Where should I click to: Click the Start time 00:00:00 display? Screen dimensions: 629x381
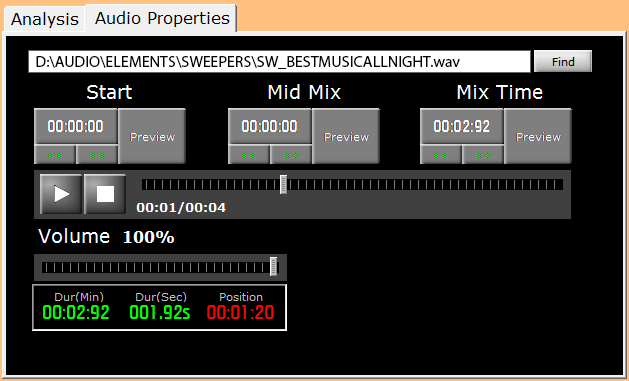[x=76, y=126]
